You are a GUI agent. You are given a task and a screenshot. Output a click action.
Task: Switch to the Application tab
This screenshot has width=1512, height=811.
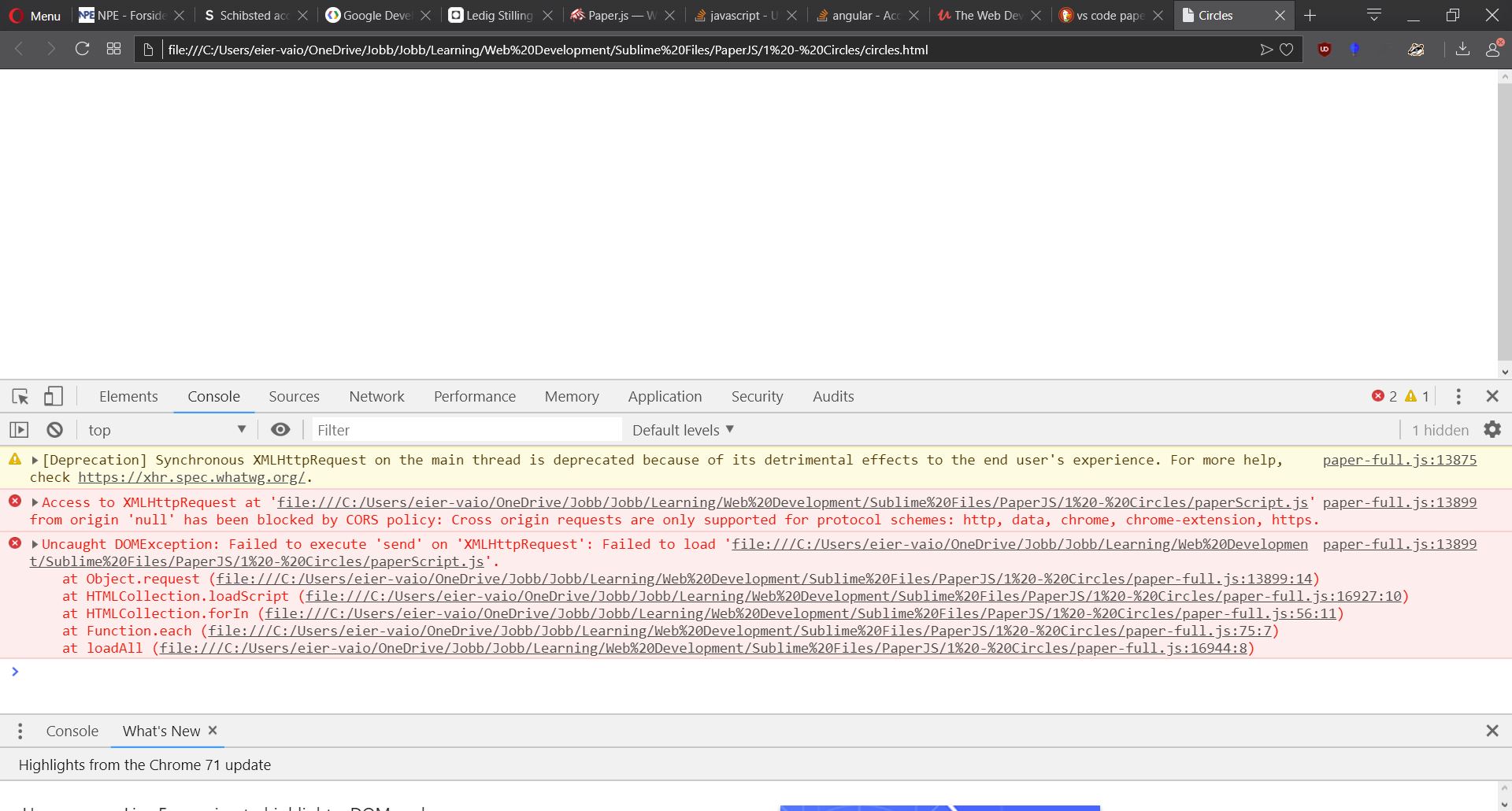coord(665,396)
